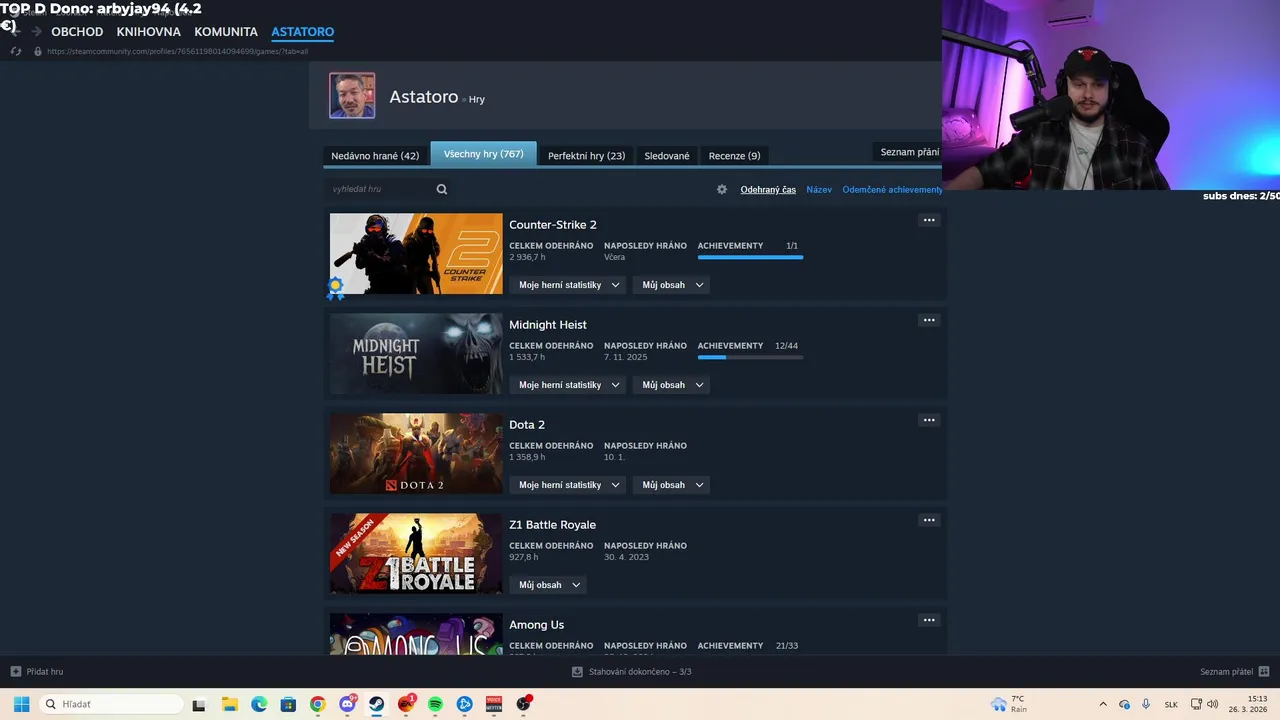Expand Moje herní statistiky for Counter-Strike 2
This screenshot has width=1280, height=720.
[568, 285]
